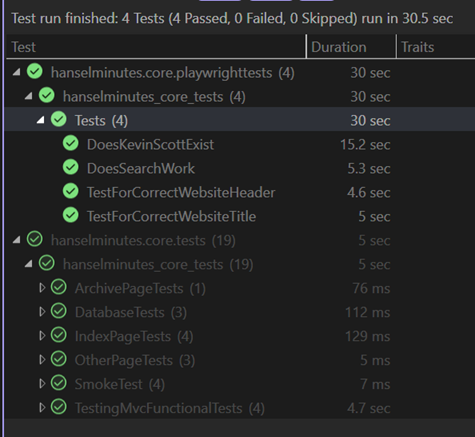The height and width of the screenshot is (437, 475).
Task: Click passed icon beside DoesKevinScottExist
Action: coord(71,143)
